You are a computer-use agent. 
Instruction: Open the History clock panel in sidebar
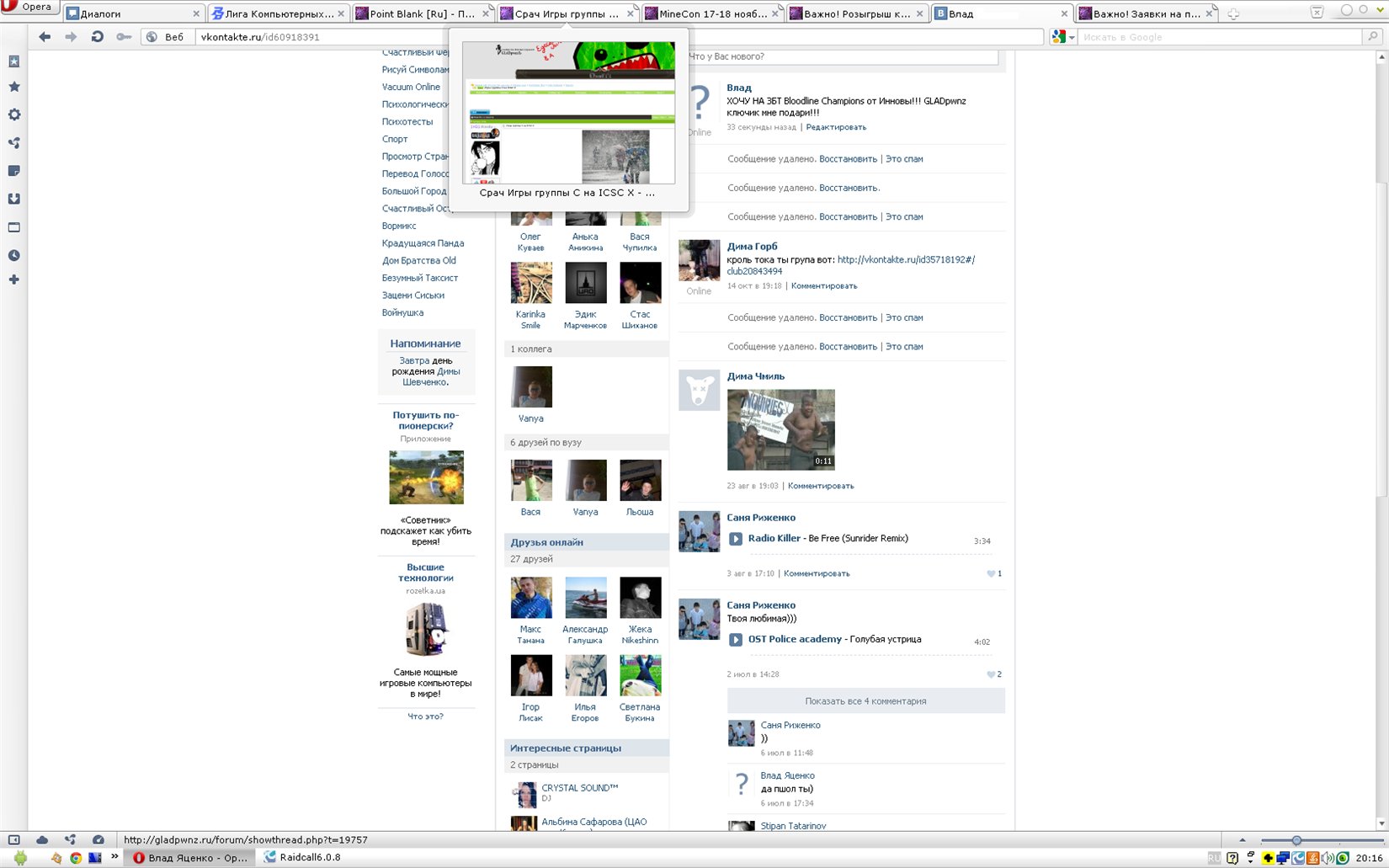(x=13, y=255)
